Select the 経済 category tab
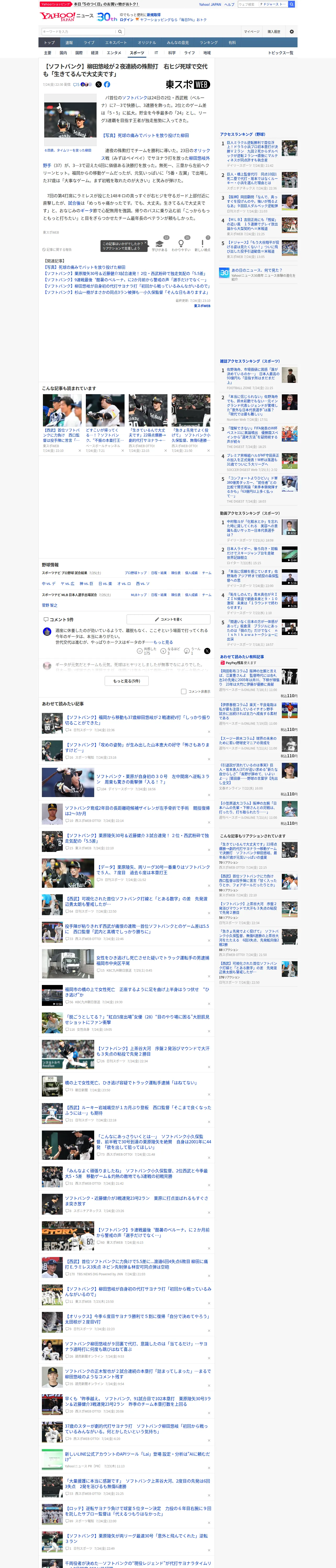The width and height of the screenshot is (336, 1568). click(94, 53)
